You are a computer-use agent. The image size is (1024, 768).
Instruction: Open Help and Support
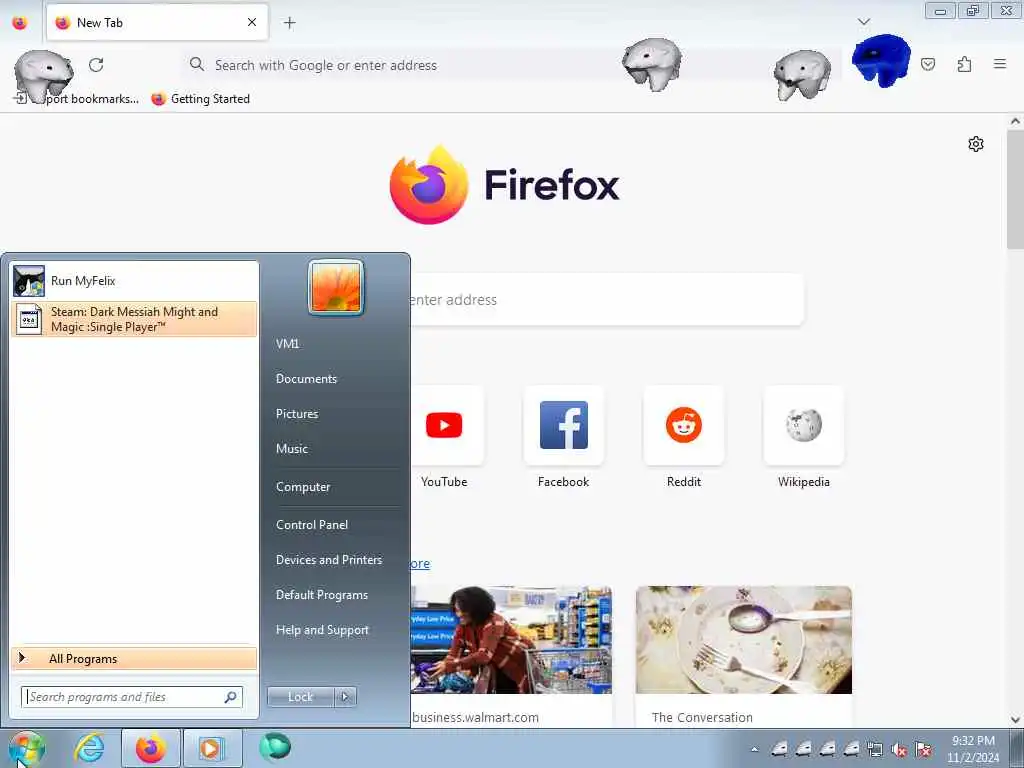(x=322, y=630)
